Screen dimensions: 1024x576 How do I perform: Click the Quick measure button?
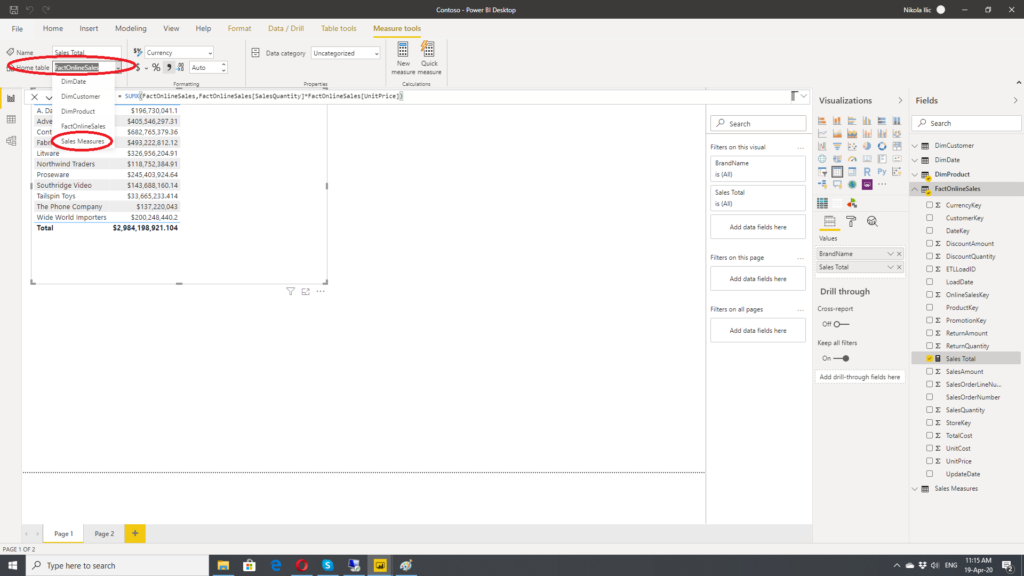429,58
